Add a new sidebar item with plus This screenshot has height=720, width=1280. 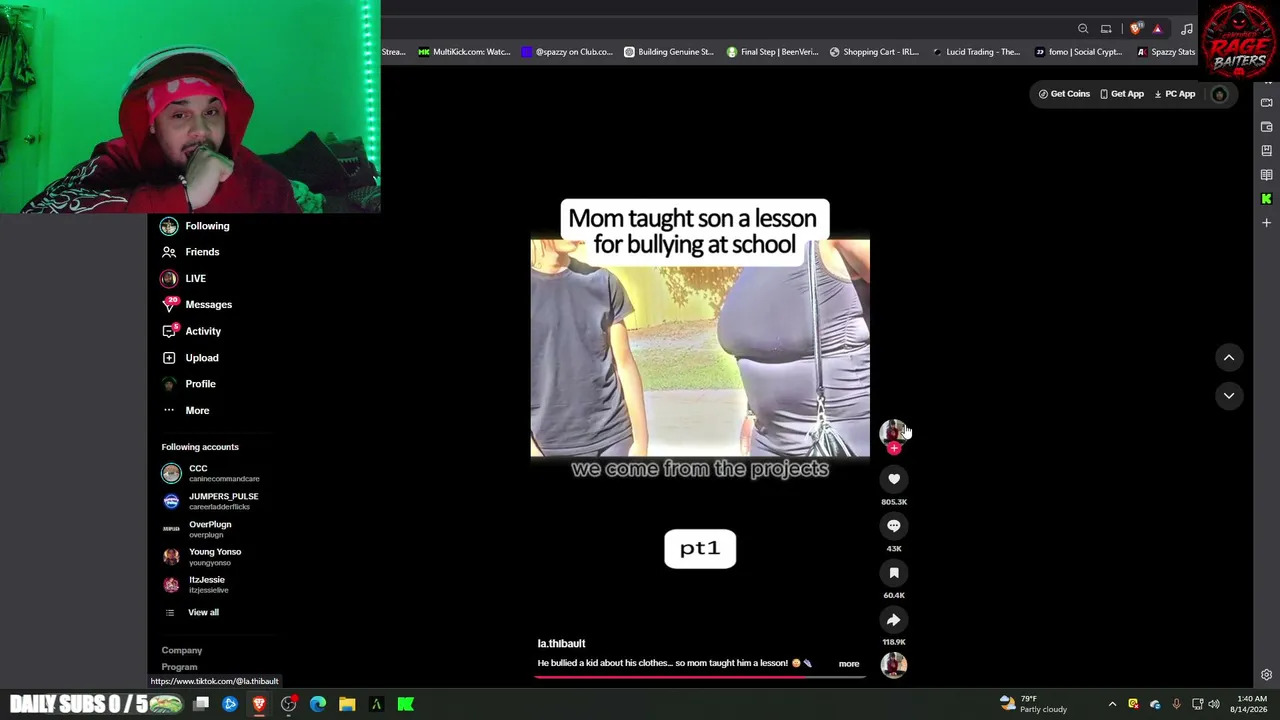tap(1266, 223)
